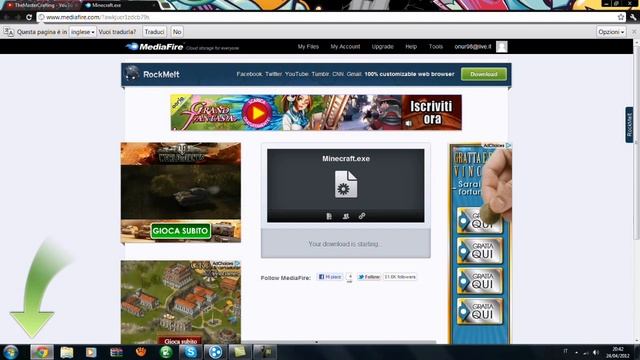
Task: Click the Minecraft.exe file name text
Action: click(346, 159)
